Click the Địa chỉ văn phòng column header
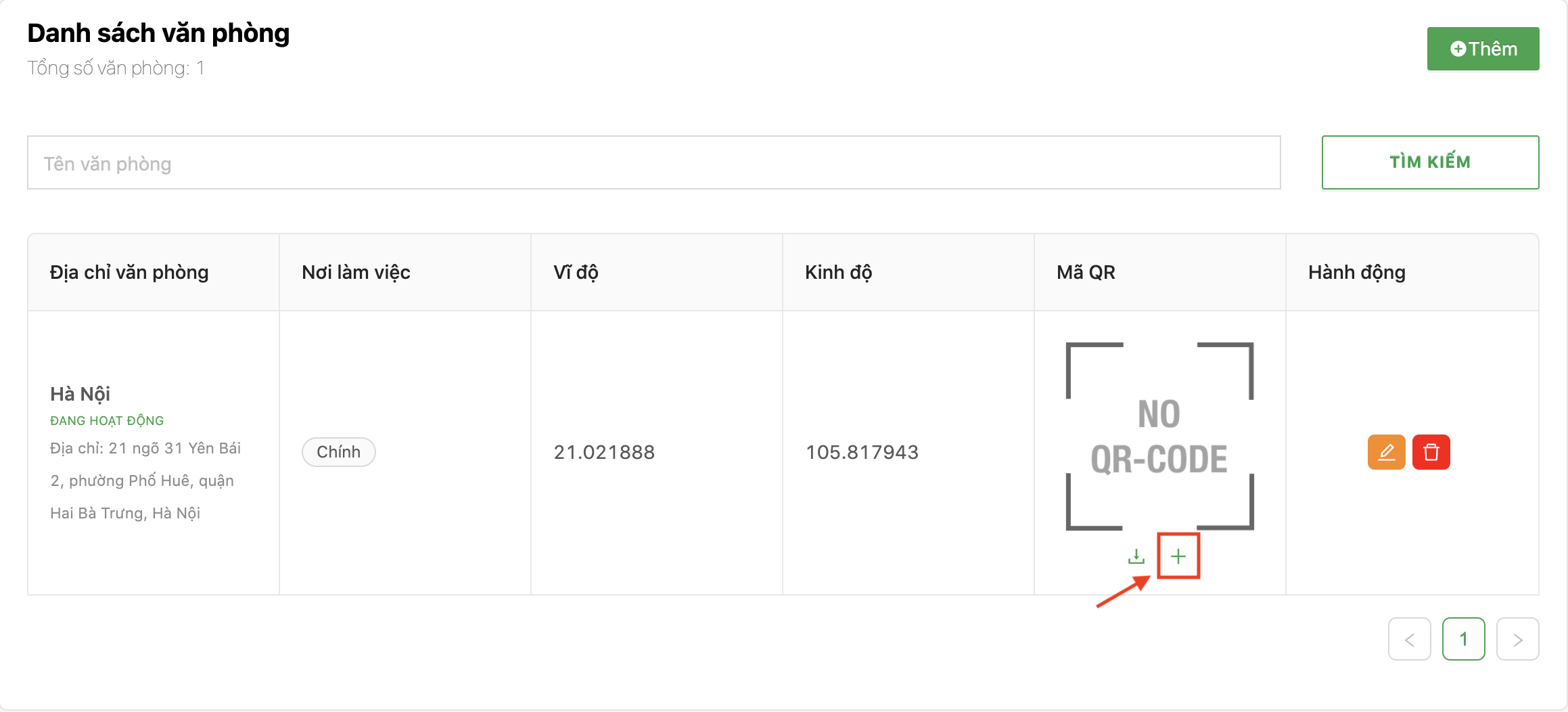This screenshot has height=712, width=1568. 129,272
